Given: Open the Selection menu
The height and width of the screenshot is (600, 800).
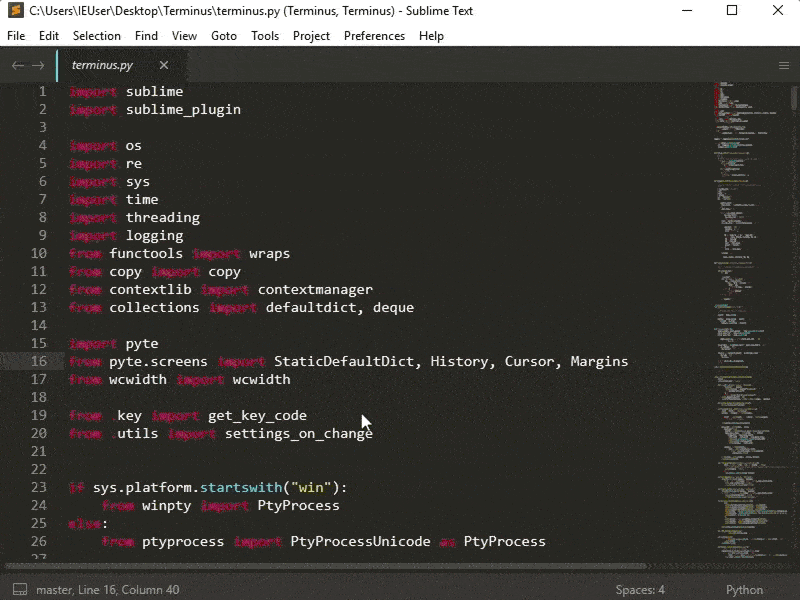Looking at the screenshot, I should click(96, 36).
